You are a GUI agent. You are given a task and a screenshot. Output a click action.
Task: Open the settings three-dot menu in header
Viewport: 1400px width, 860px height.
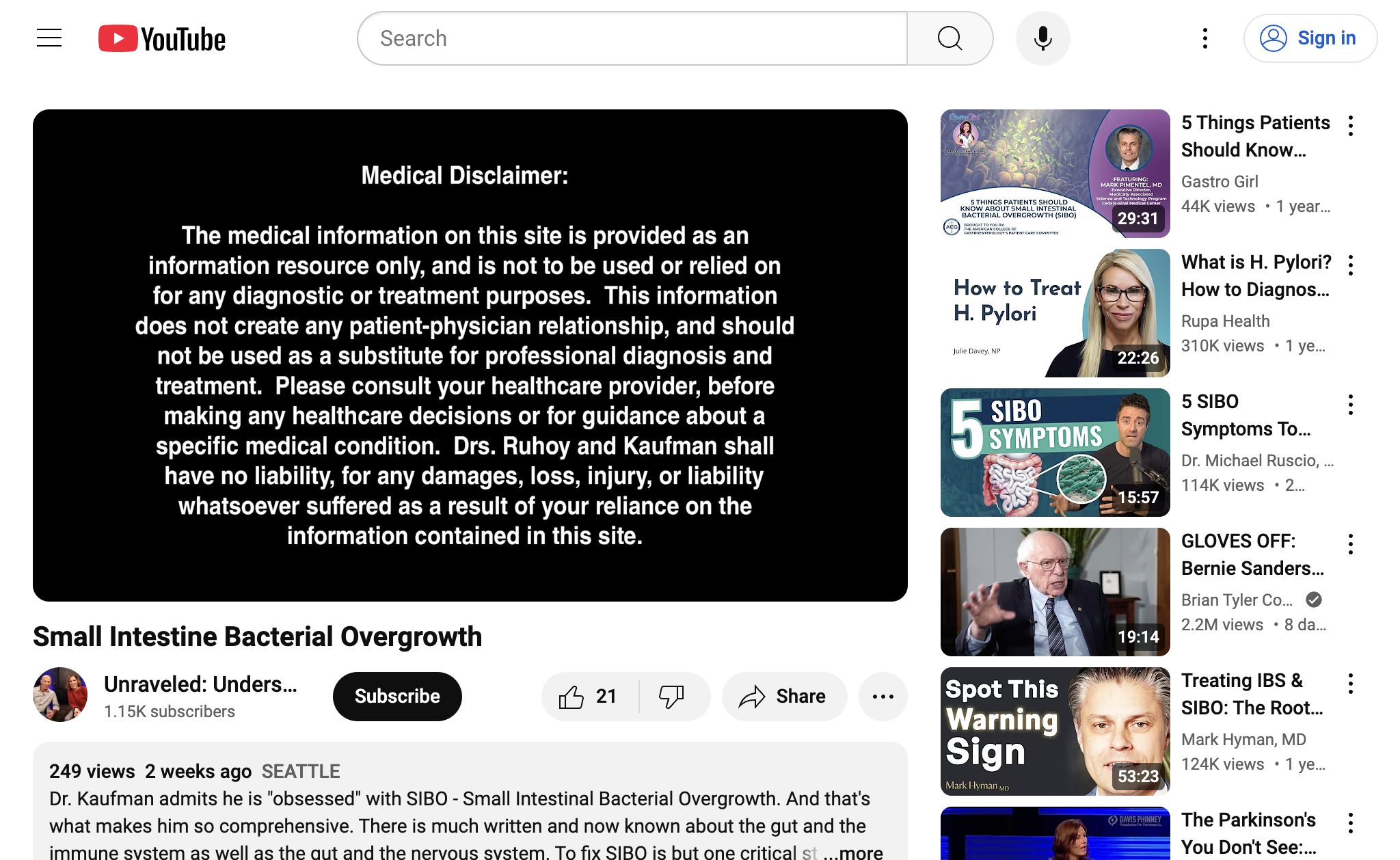tap(1205, 38)
